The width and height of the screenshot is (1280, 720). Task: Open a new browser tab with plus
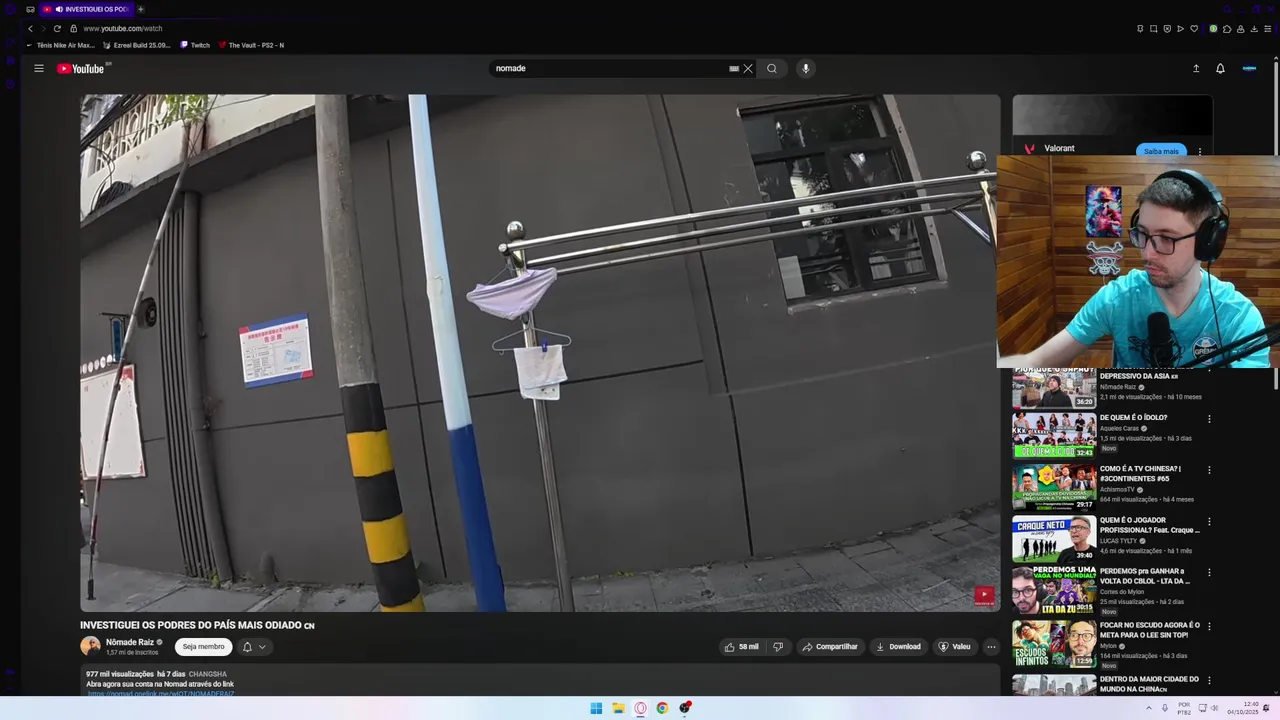point(140,9)
